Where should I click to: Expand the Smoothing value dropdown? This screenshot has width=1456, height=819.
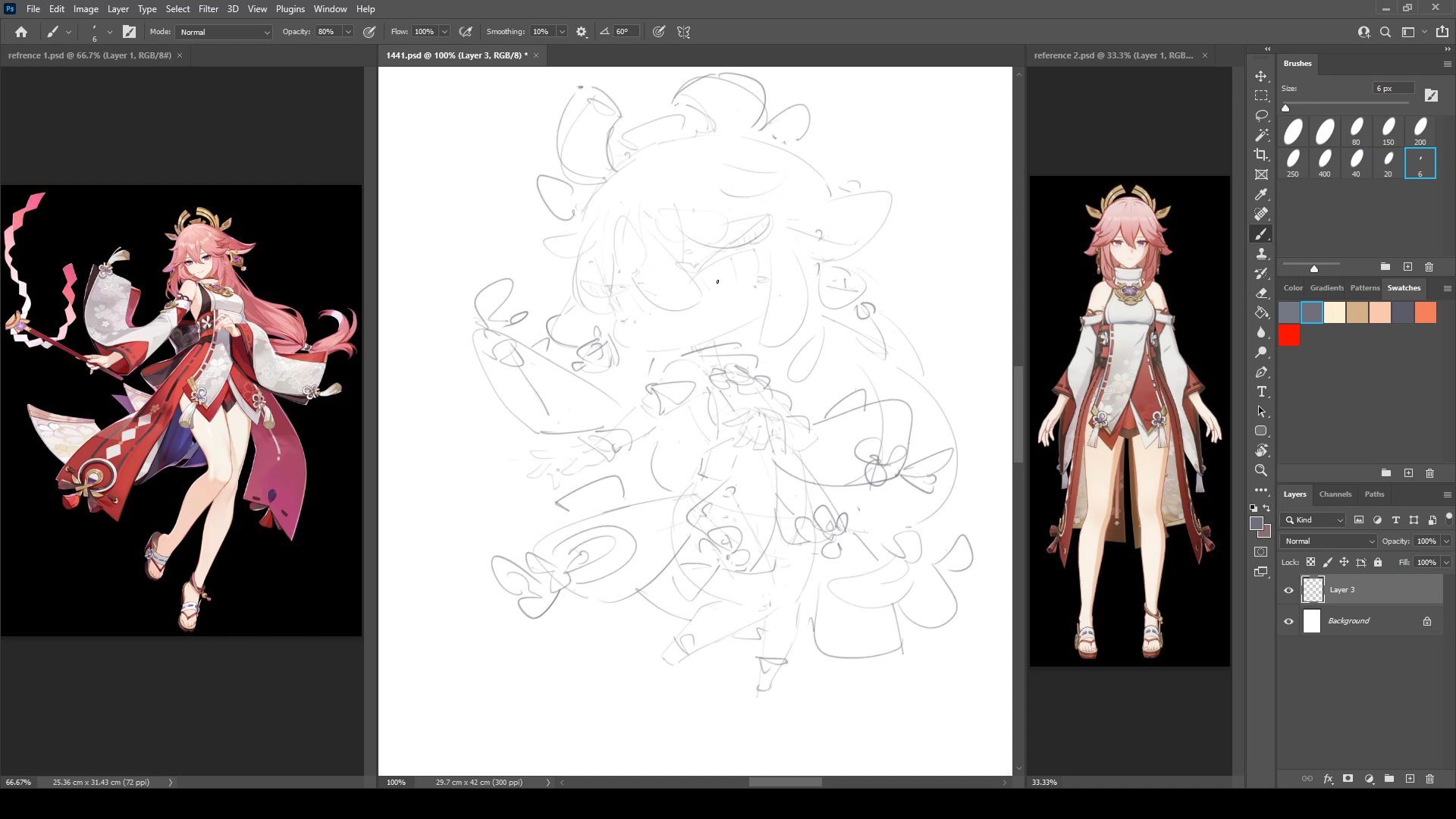562,32
